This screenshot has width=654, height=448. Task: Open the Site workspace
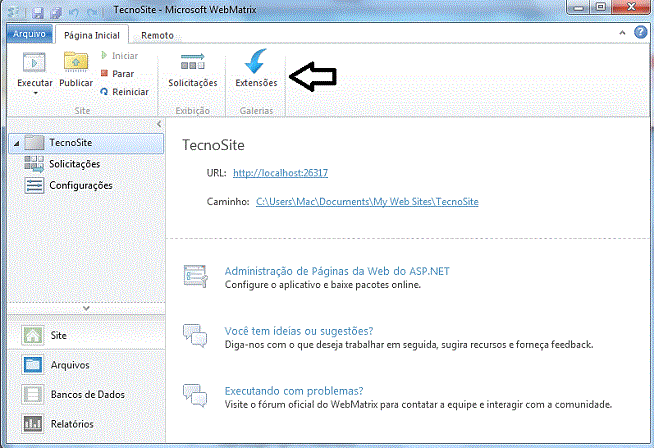coord(86,335)
